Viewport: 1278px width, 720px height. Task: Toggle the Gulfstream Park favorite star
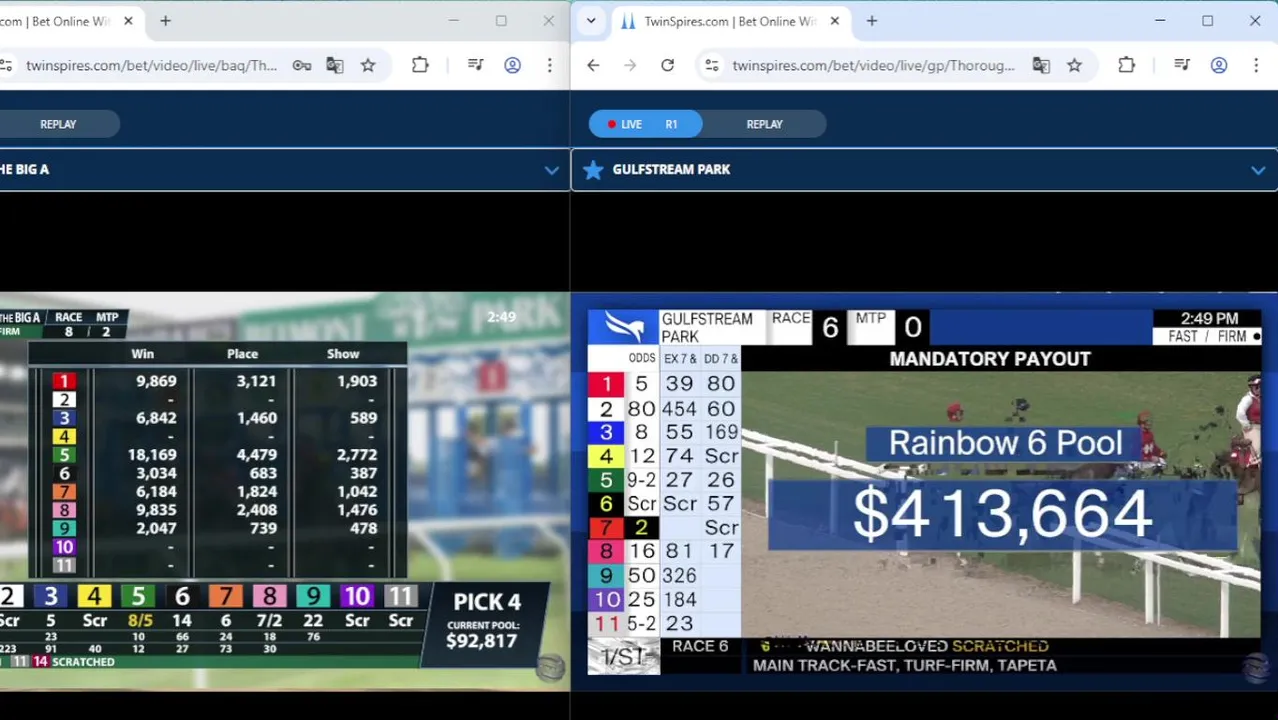(593, 170)
